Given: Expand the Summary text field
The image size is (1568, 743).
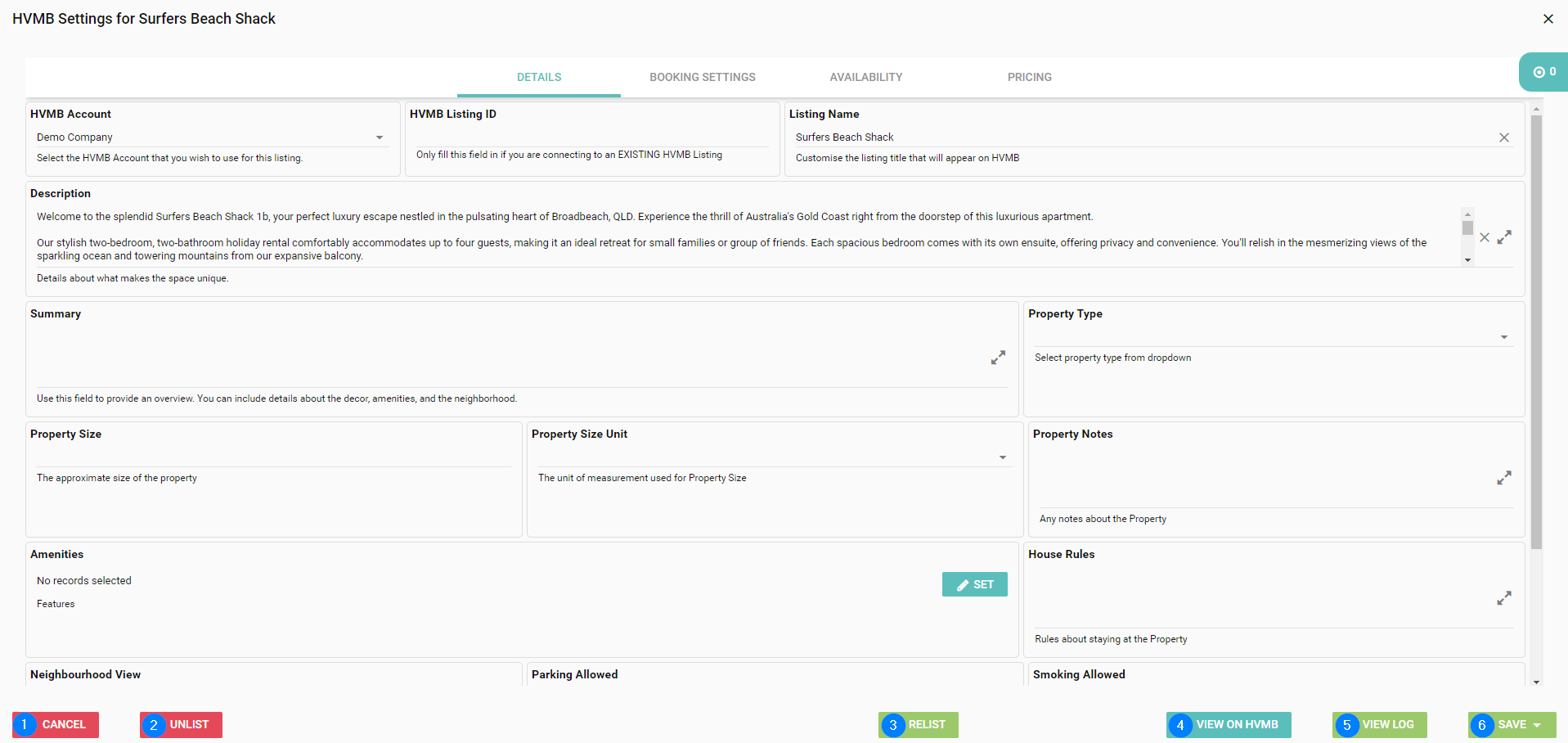Looking at the screenshot, I should pyautogui.click(x=998, y=358).
